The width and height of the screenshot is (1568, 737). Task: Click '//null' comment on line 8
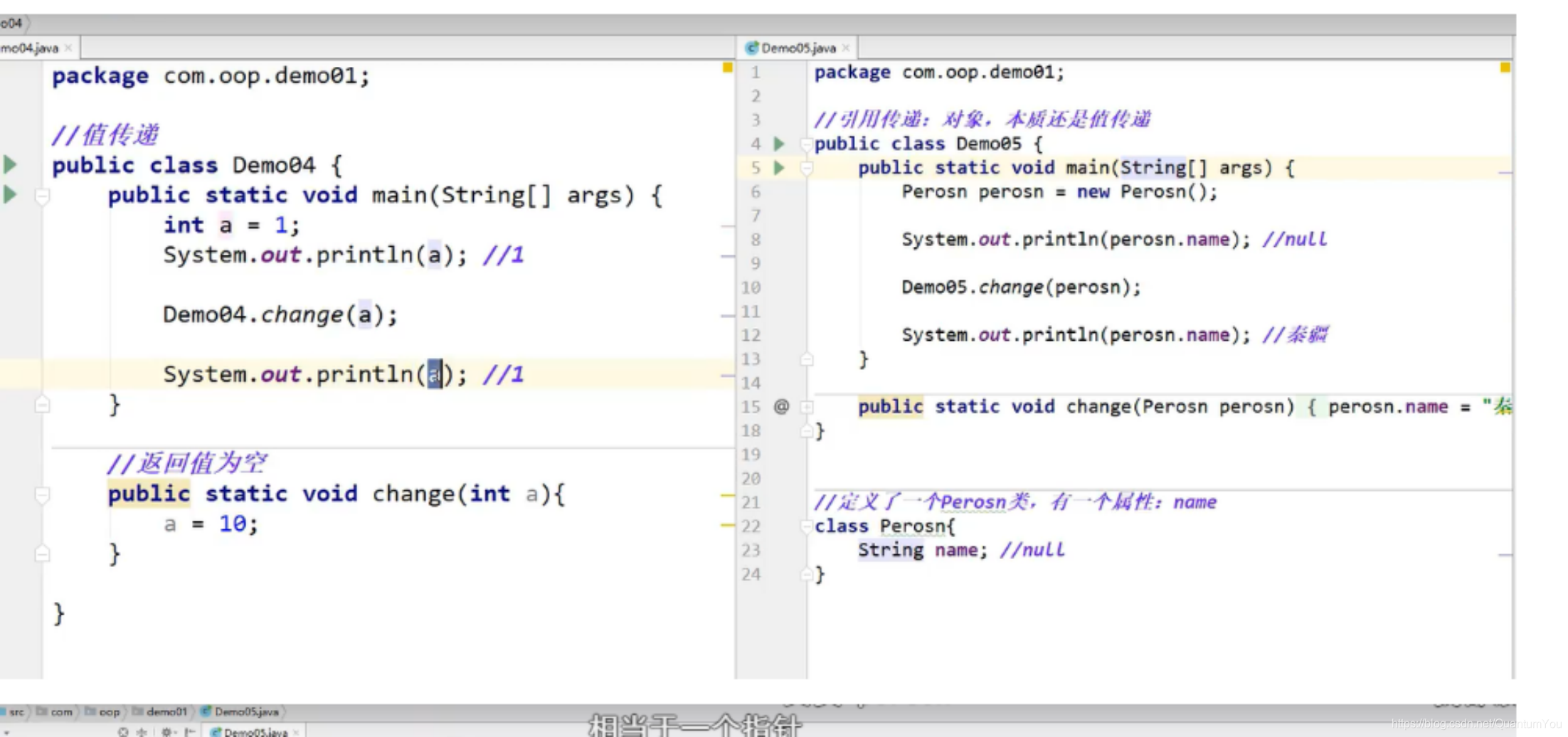tap(1295, 240)
